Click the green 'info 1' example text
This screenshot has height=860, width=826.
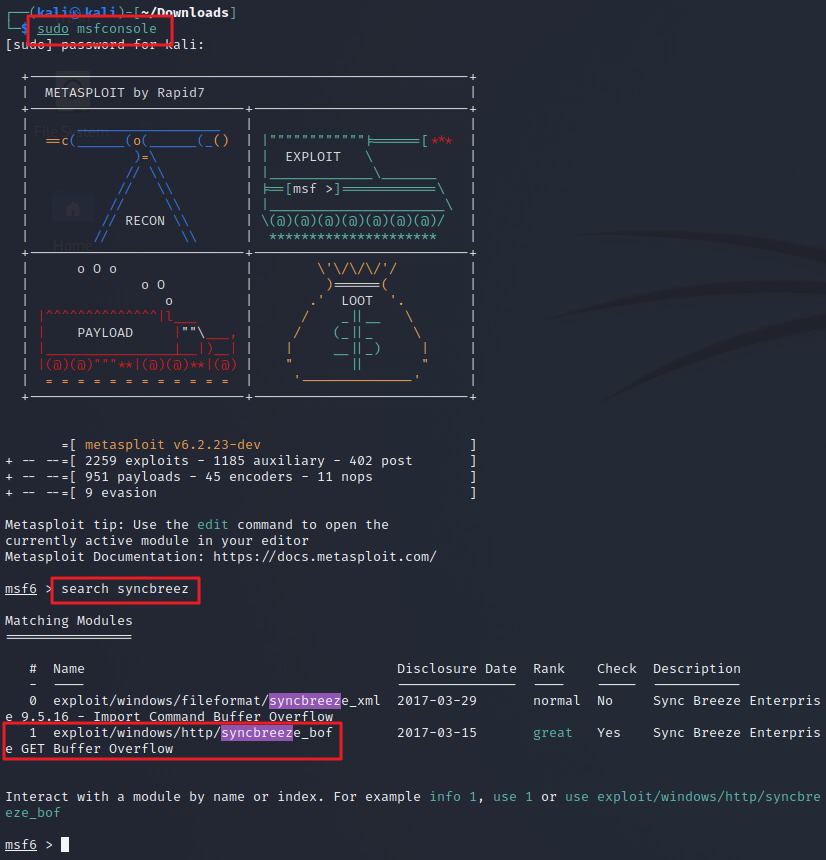[452, 797]
